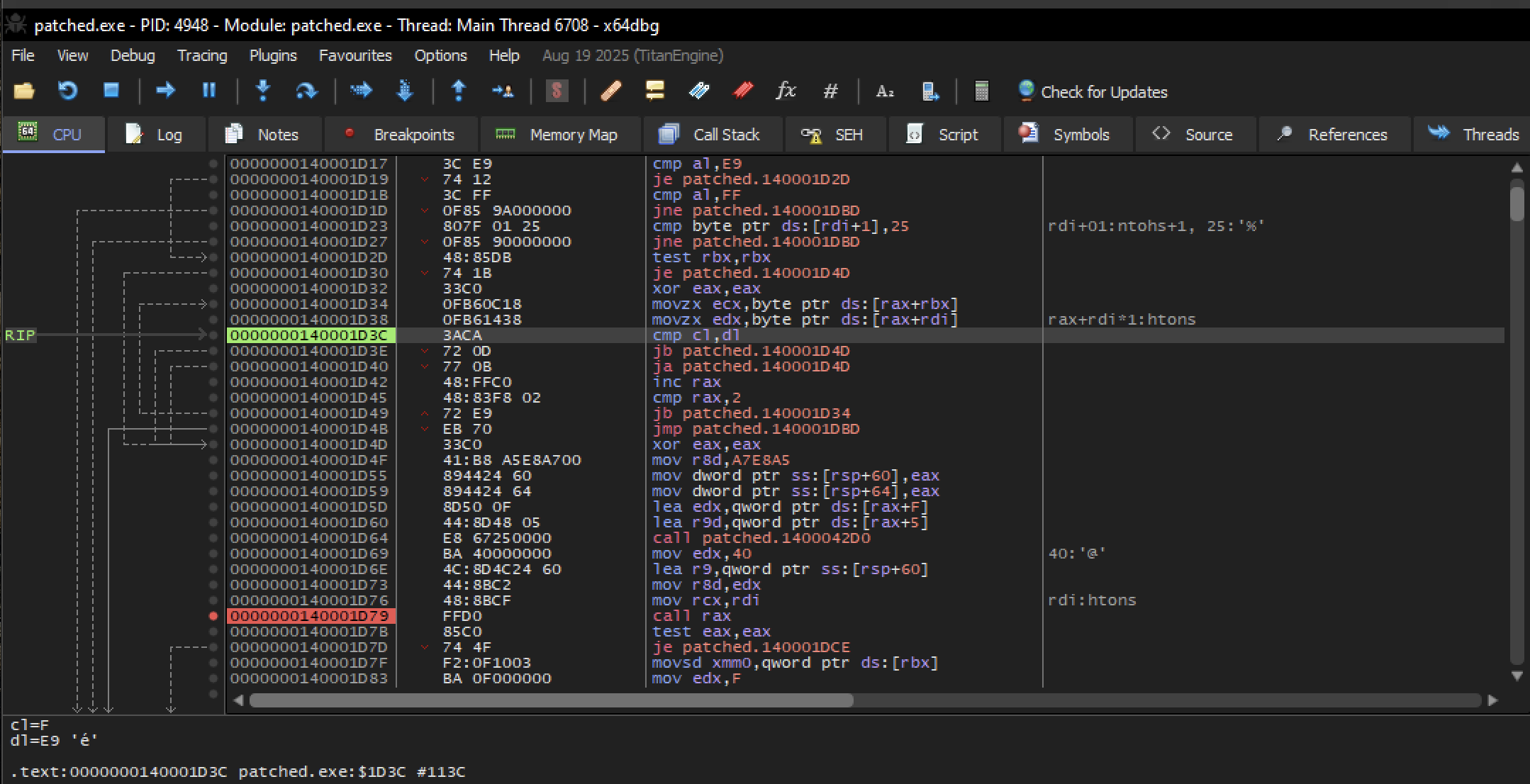Open the Bookmarks icon in the toolbar
The height and width of the screenshot is (784, 1530).
pyautogui.click(x=742, y=91)
